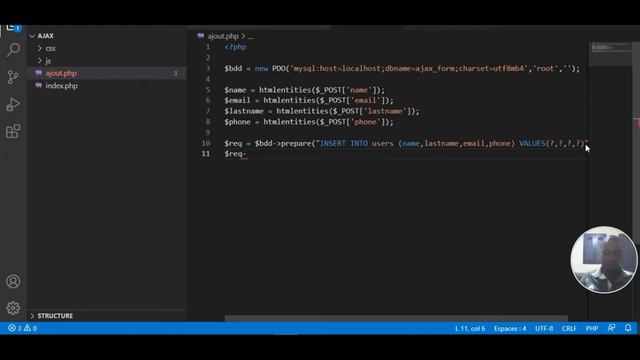Image resolution: width=640 pixels, height=360 pixels.
Task: Click the horizontal editor scrollbar
Action: click(396, 318)
